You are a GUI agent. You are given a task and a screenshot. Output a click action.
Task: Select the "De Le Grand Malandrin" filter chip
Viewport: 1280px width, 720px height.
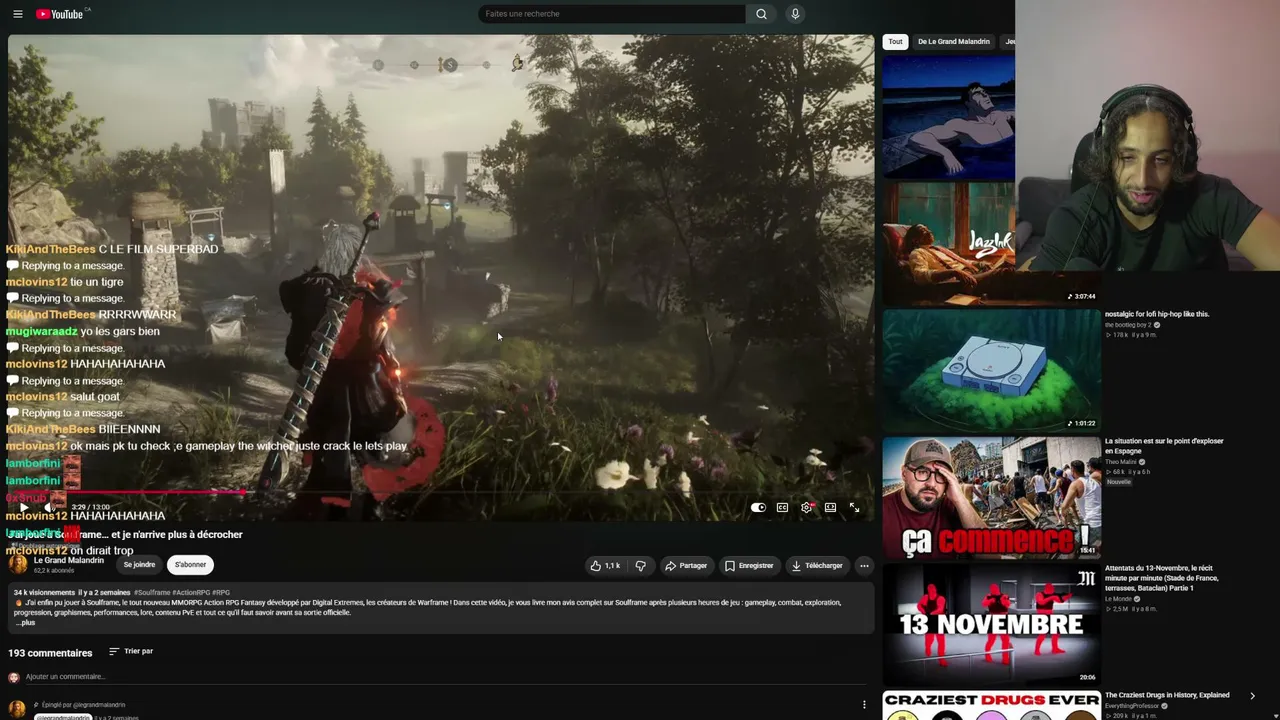pyautogui.click(x=954, y=42)
